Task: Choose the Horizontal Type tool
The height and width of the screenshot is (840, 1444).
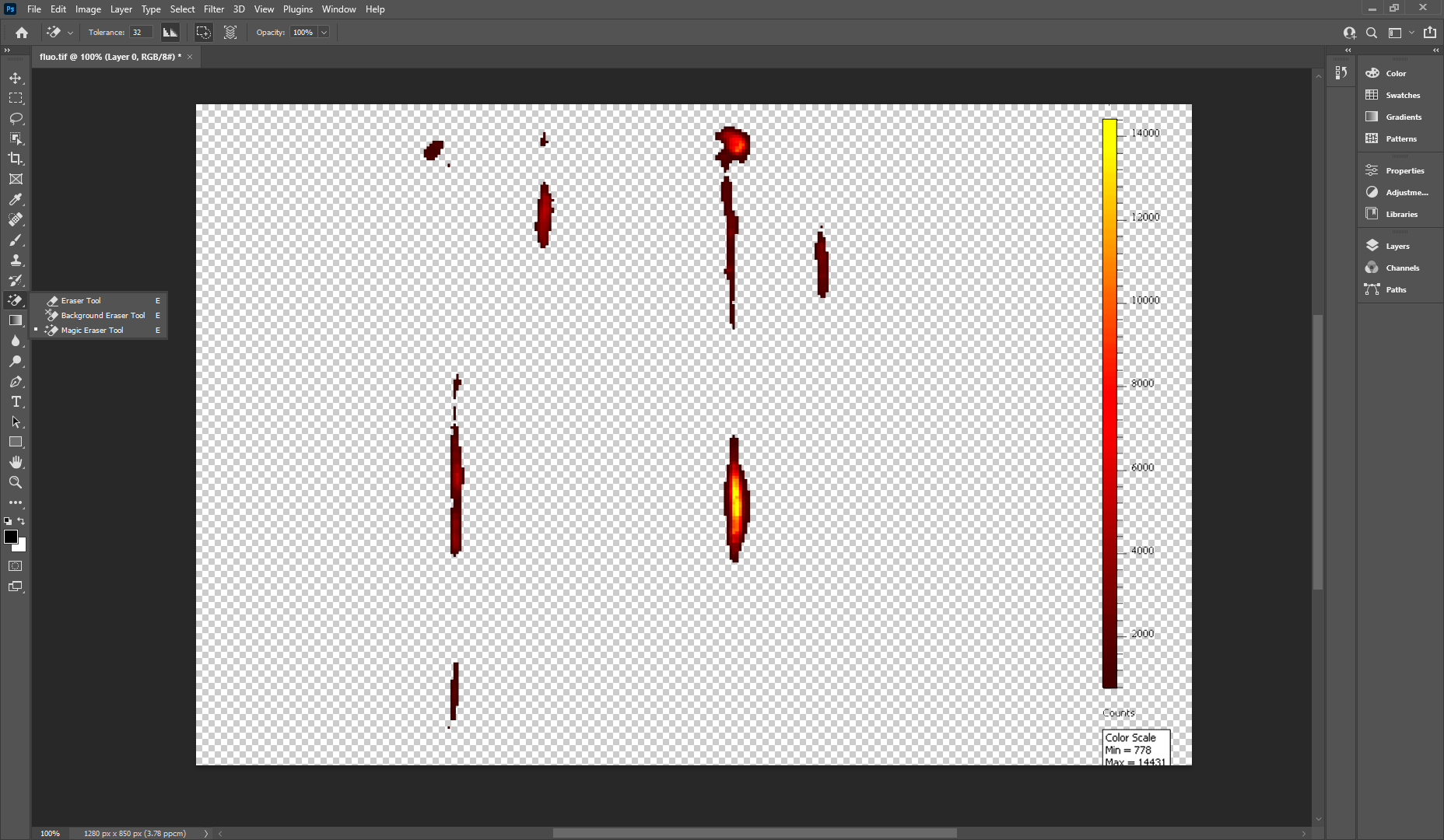Action: tap(16, 401)
